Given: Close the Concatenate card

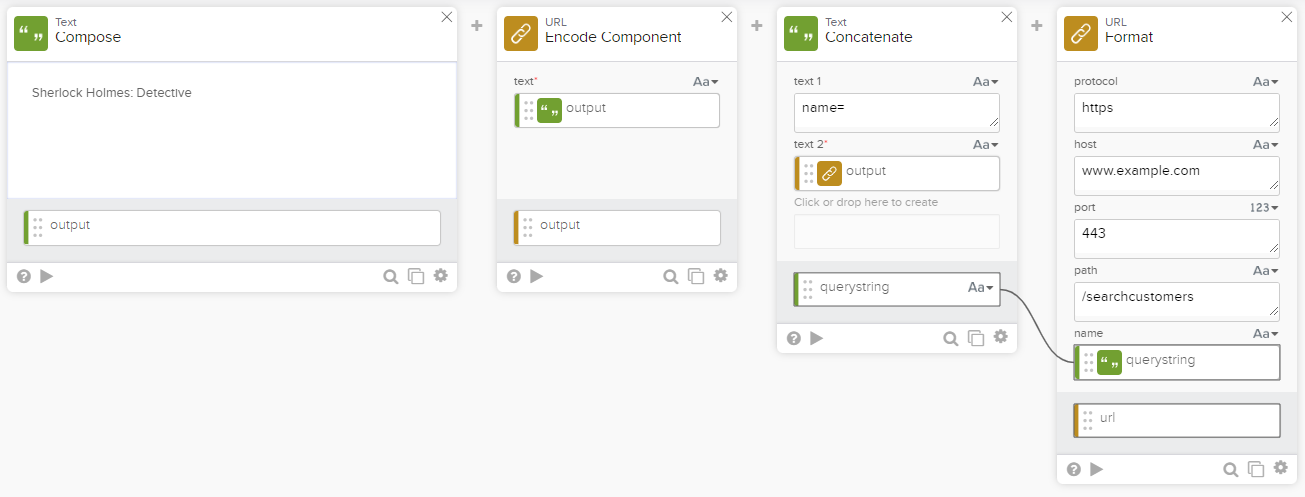Looking at the screenshot, I should point(1006,17).
